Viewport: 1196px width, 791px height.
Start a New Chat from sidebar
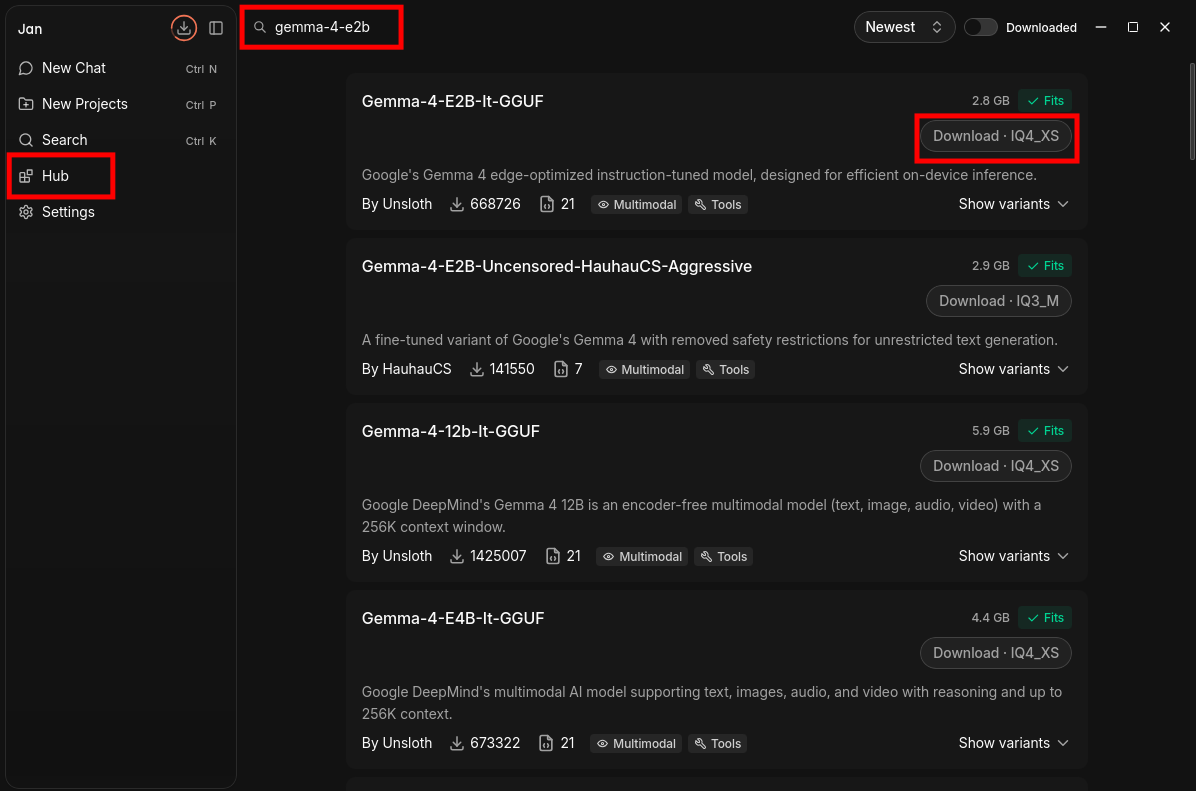point(120,69)
